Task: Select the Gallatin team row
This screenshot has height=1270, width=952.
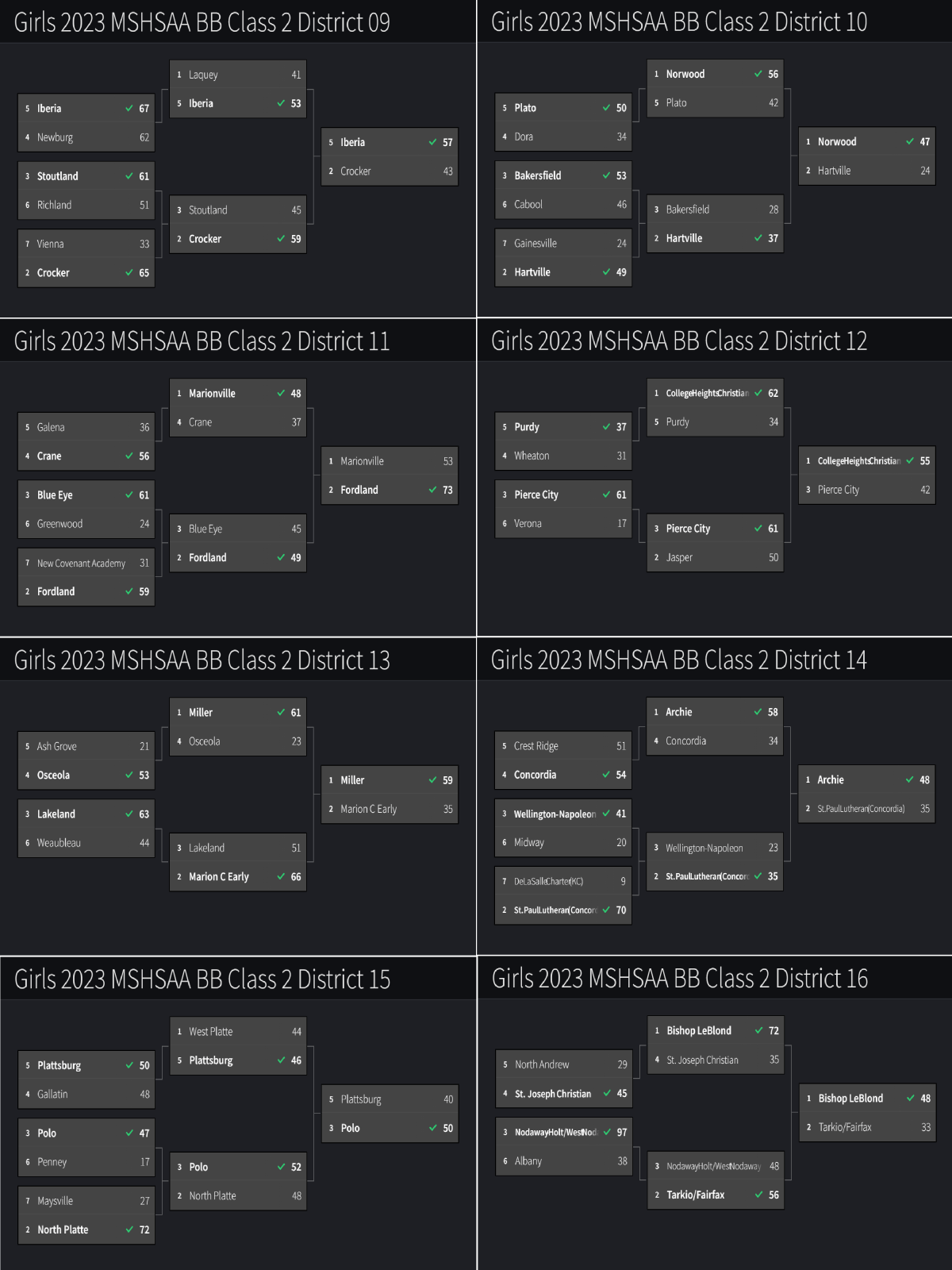Action: (86, 1095)
